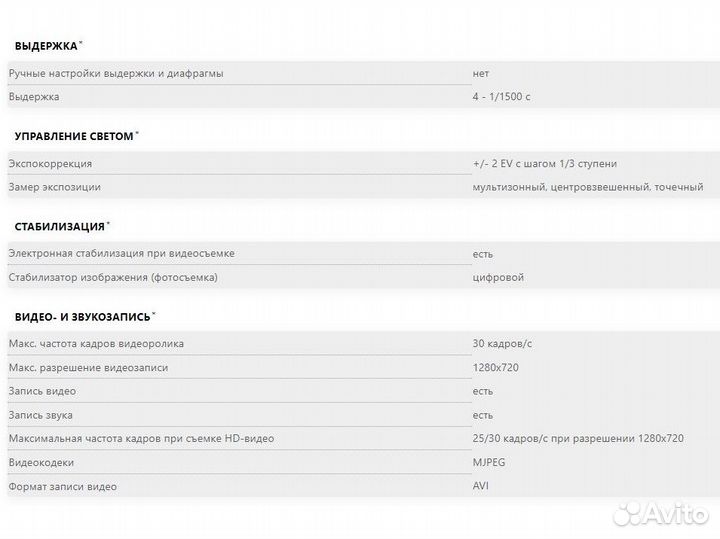This screenshot has width=720, height=539.
Task: Click the цифровой stabilizer value
Action: (x=498, y=277)
